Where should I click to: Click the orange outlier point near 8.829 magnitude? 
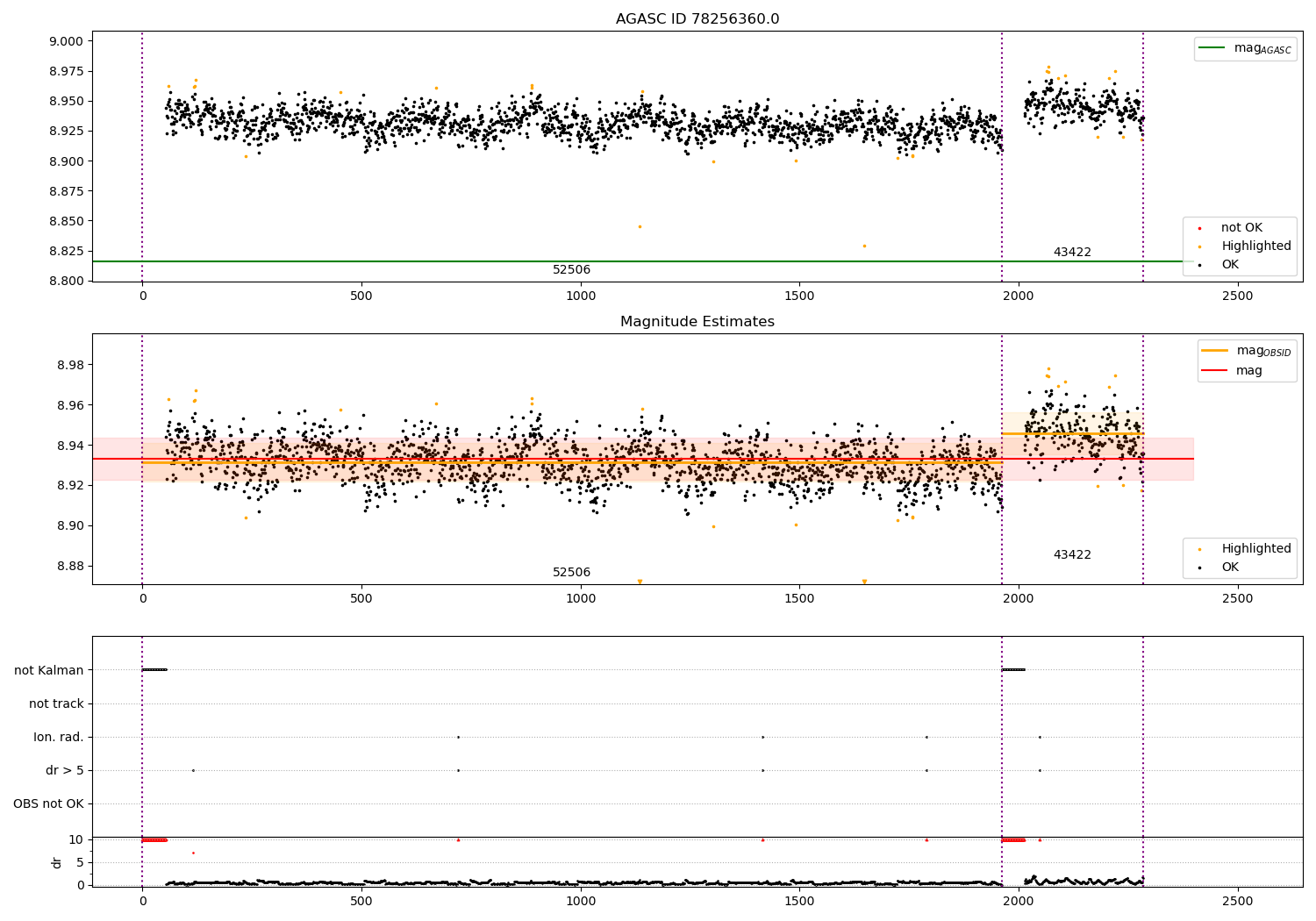[864, 246]
